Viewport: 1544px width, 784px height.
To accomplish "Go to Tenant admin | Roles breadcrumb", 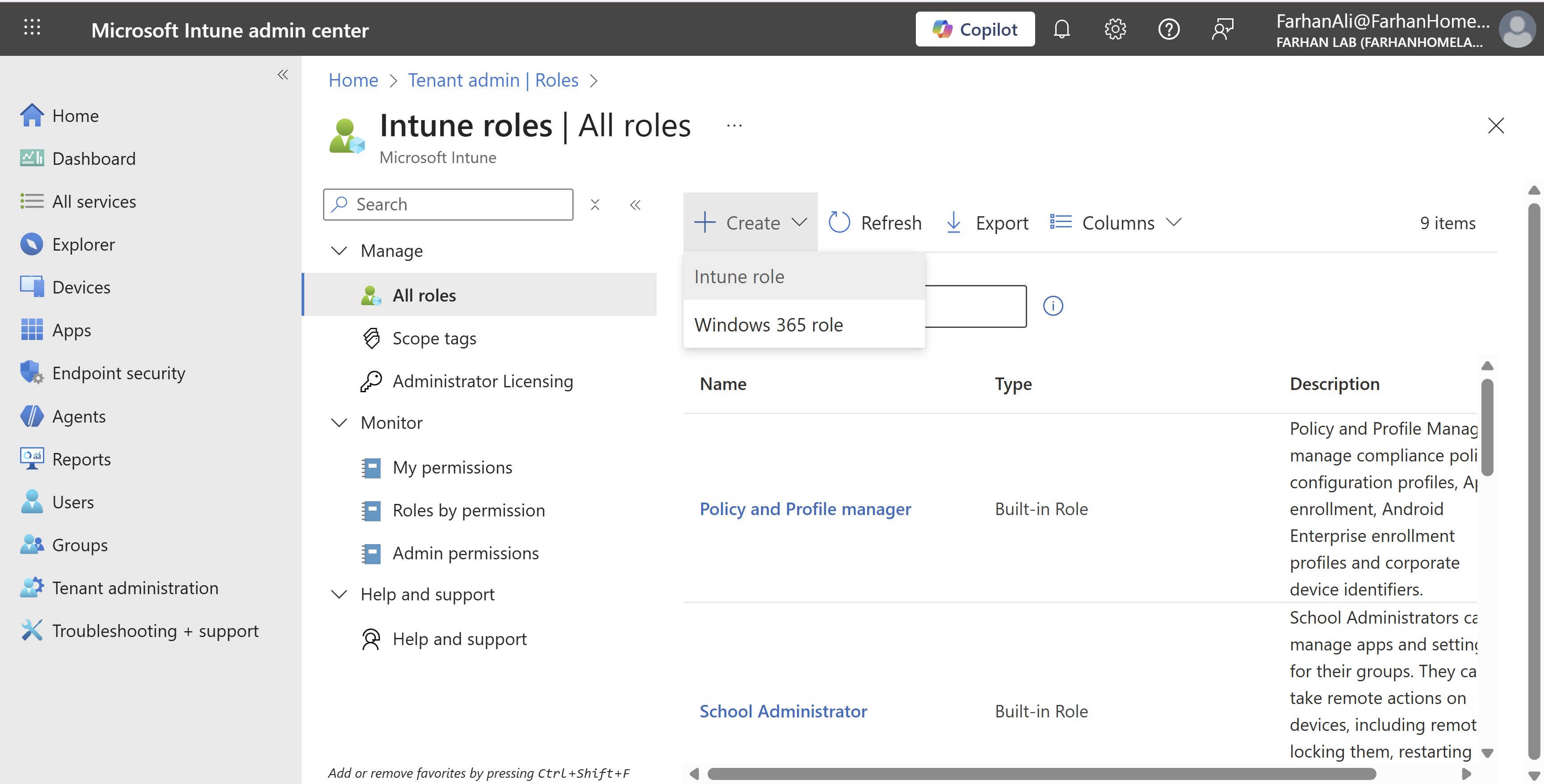I will click(x=493, y=80).
